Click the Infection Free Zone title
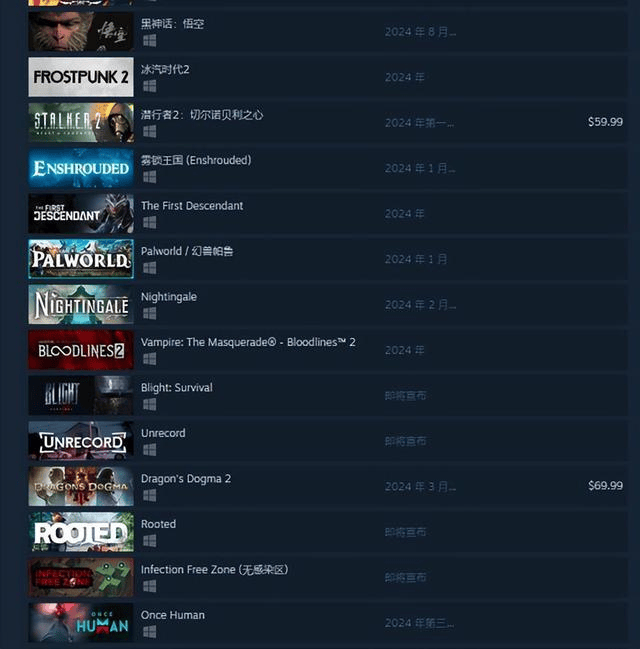The width and height of the screenshot is (640, 649). (x=214, y=570)
